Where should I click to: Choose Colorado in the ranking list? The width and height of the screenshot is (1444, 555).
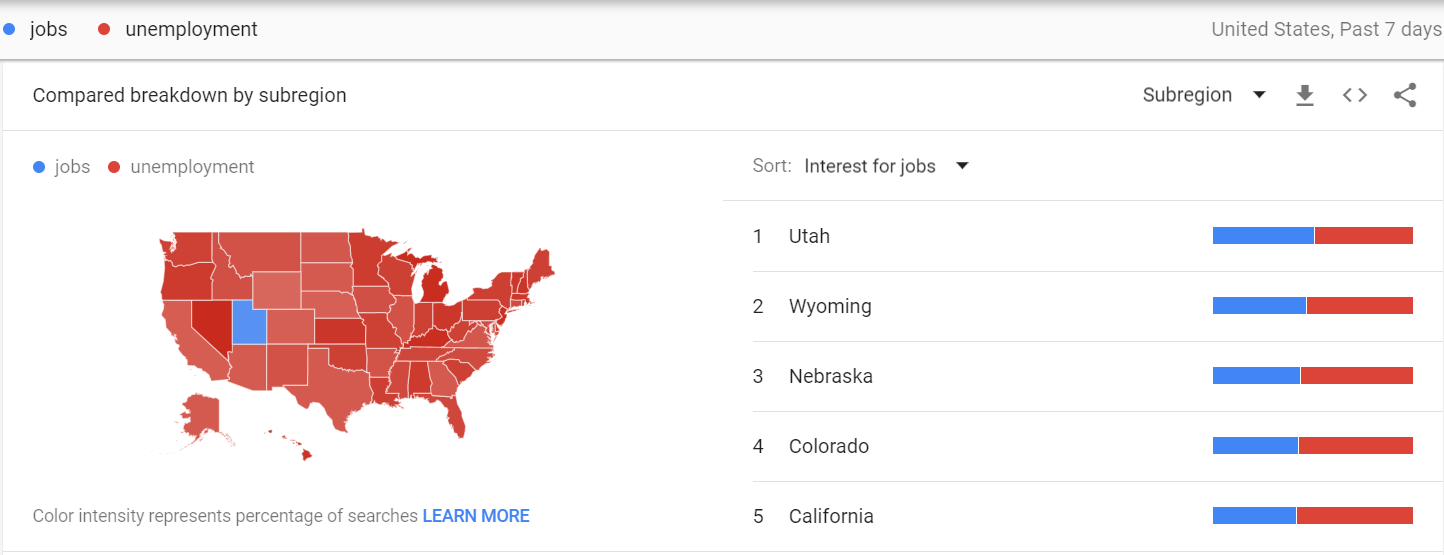tap(828, 446)
